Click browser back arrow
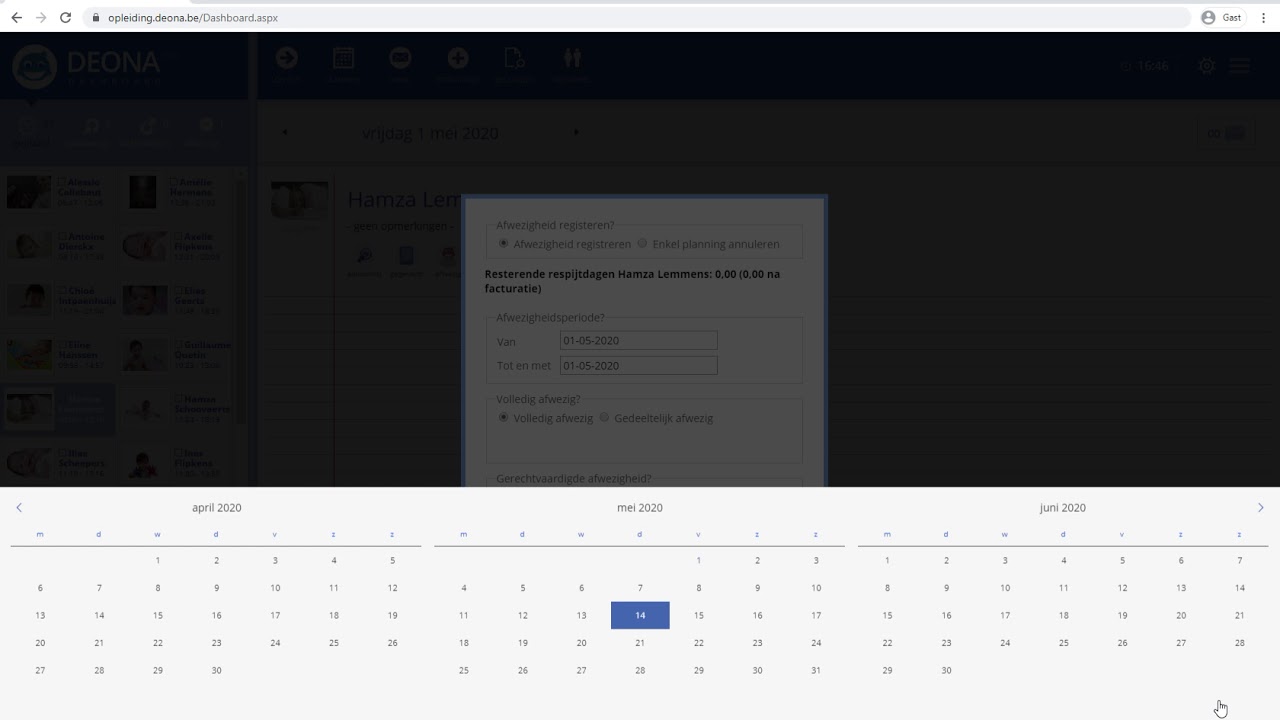 coord(16,17)
